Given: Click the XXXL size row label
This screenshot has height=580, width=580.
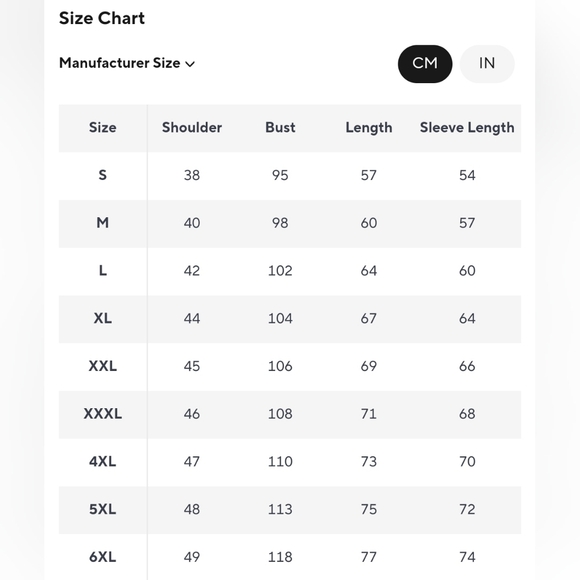Looking at the screenshot, I should [x=102, y=414].
